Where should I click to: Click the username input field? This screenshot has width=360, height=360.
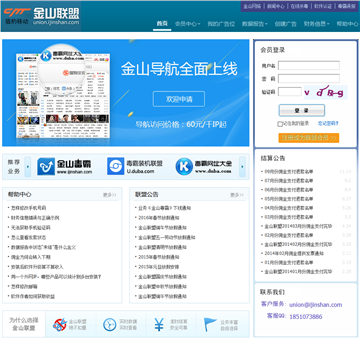(x=309, y=65)
